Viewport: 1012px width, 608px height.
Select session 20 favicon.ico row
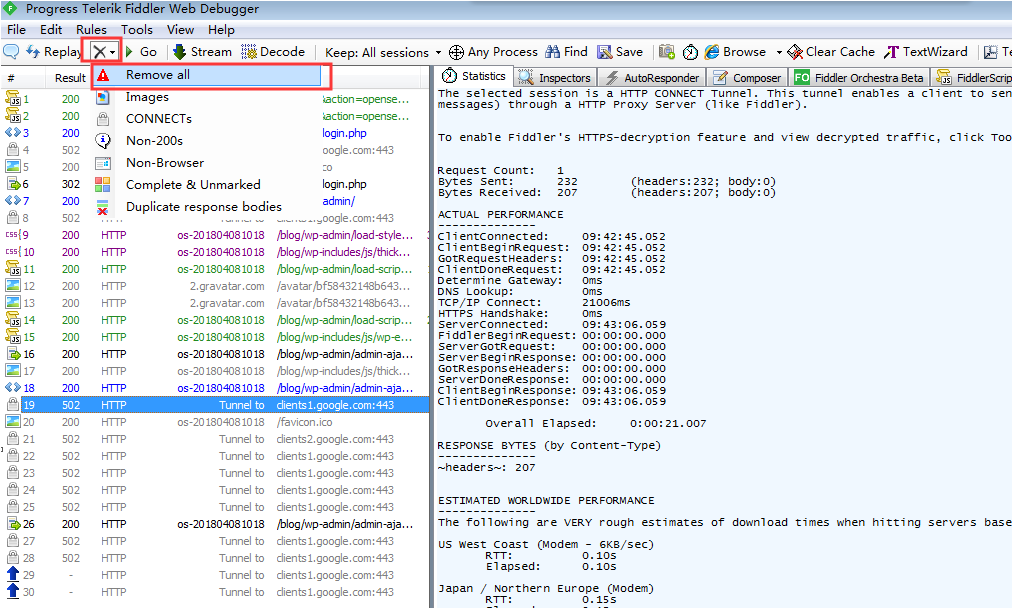[x=216, y=422]
